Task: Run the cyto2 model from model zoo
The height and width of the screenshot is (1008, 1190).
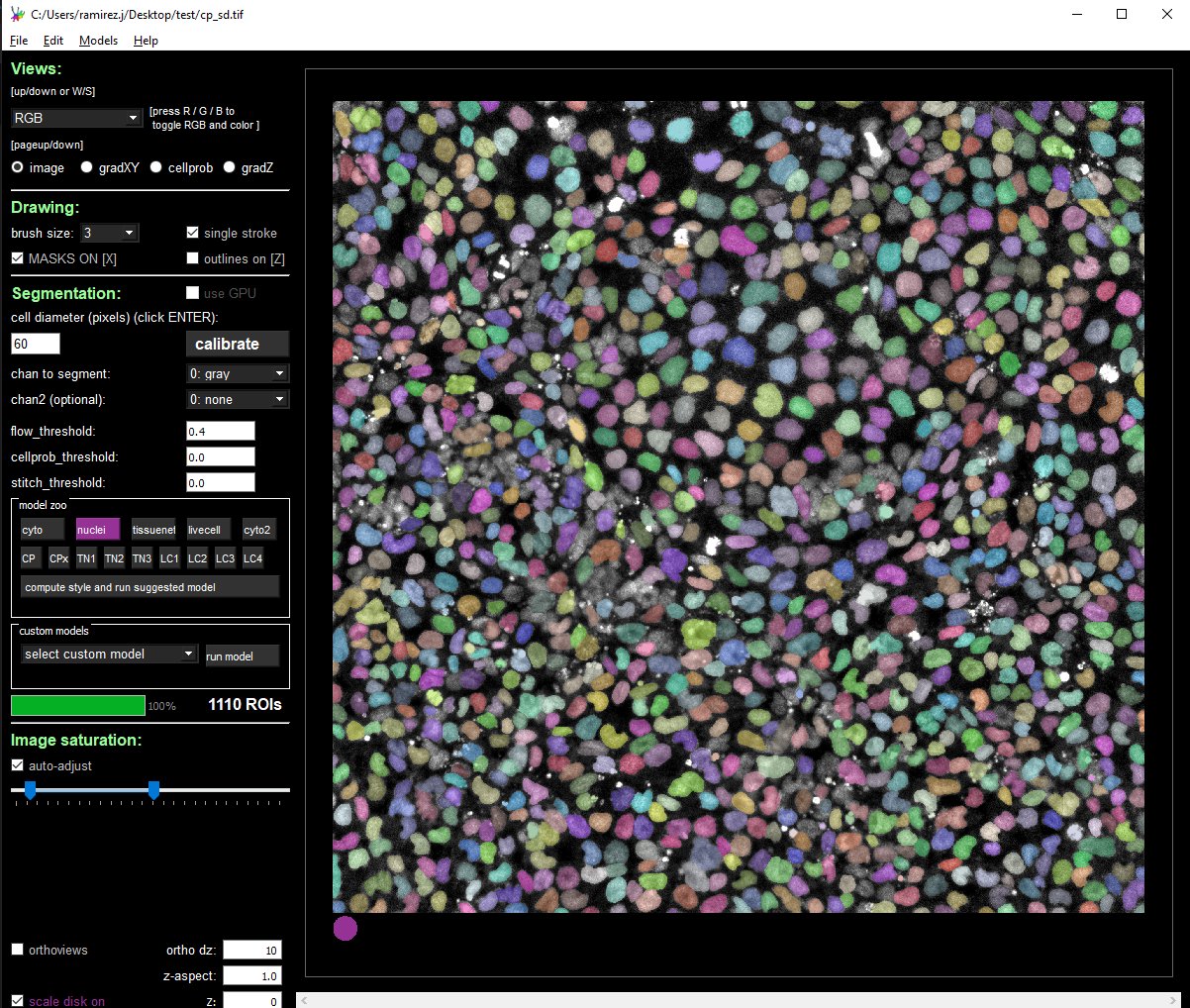Action: point(257,529)
